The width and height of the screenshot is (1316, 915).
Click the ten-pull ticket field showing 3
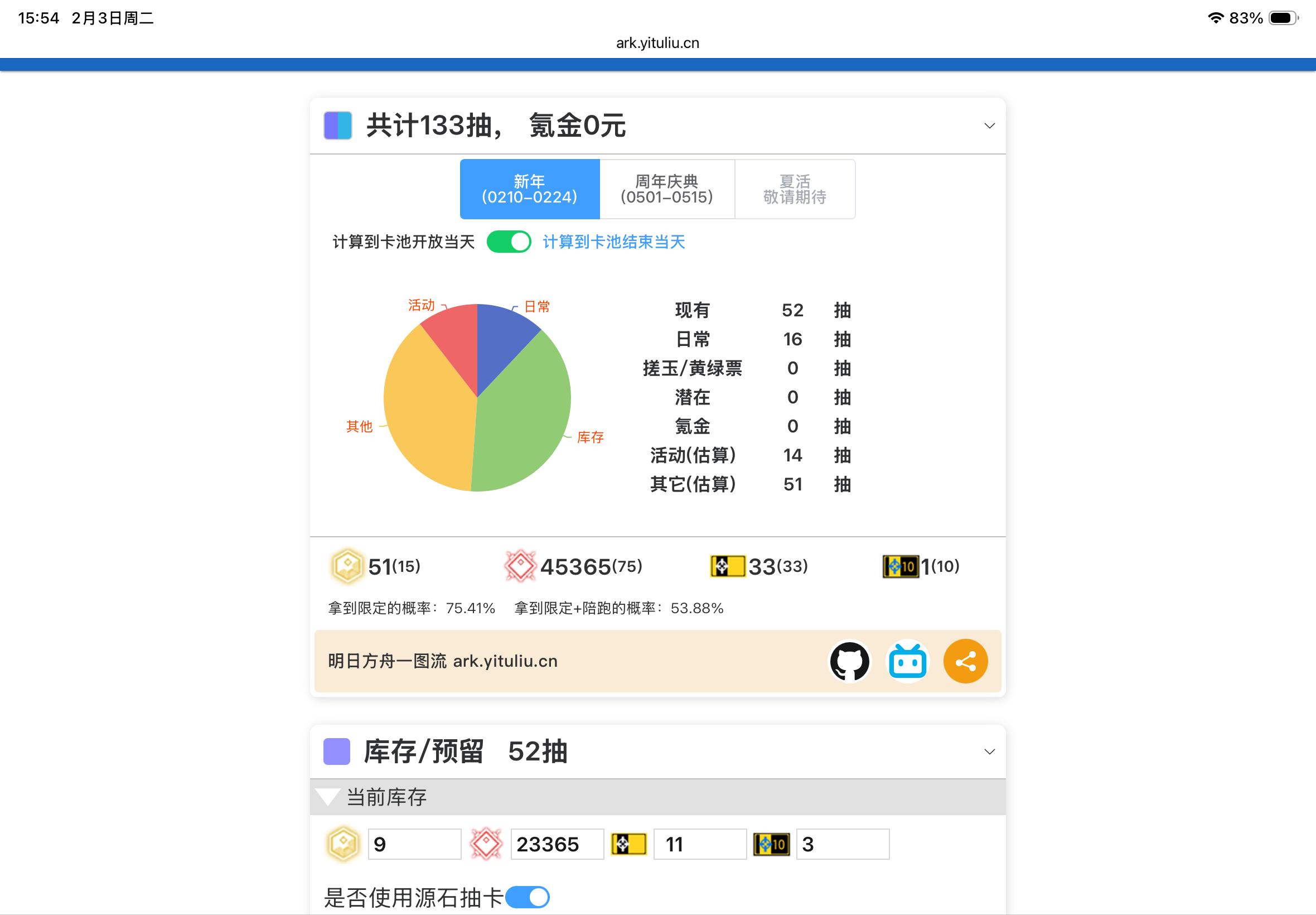tap(841, 844)
